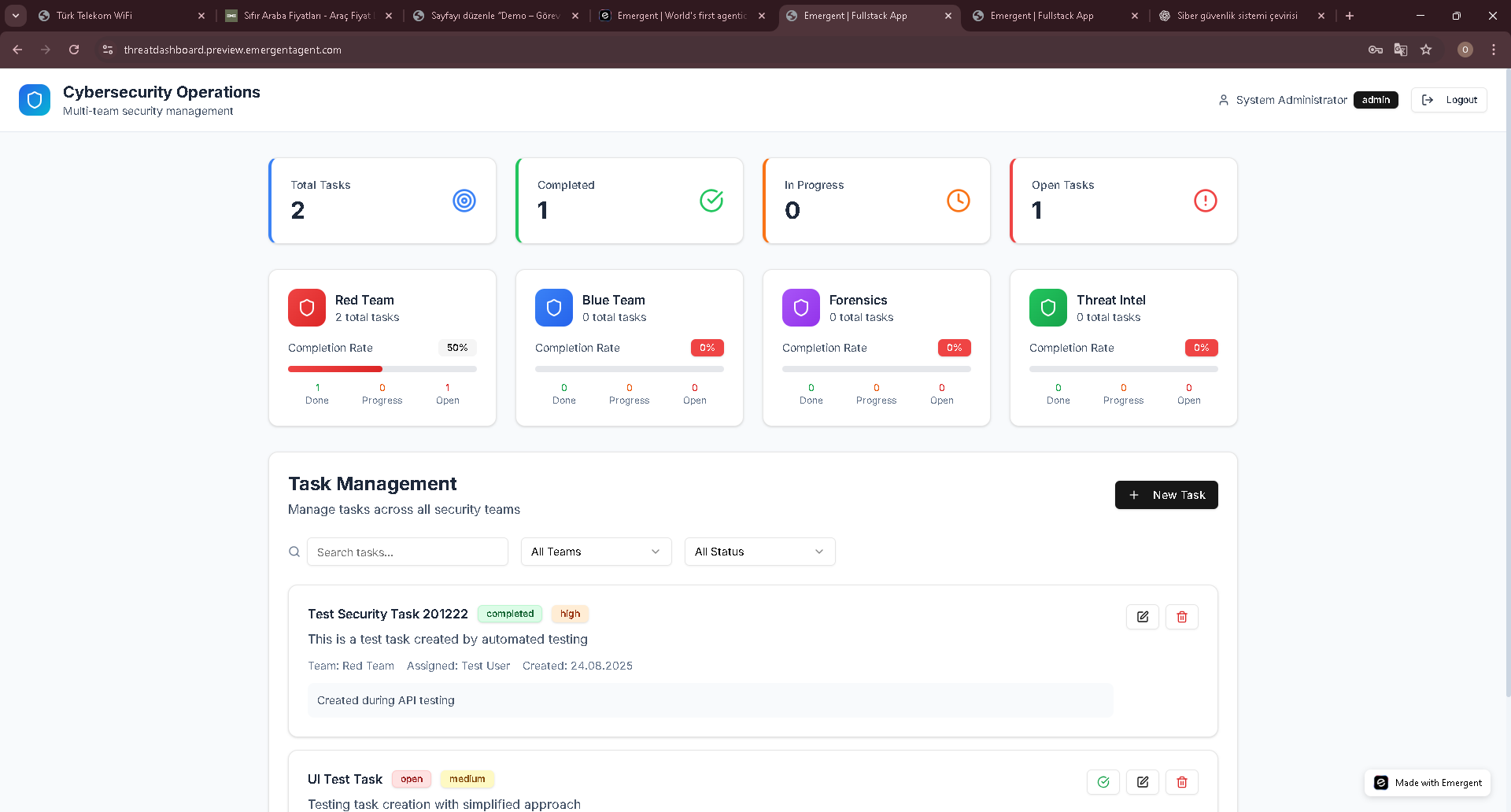
Task: Click the Made with Emergent badge
Action: 1428,783
